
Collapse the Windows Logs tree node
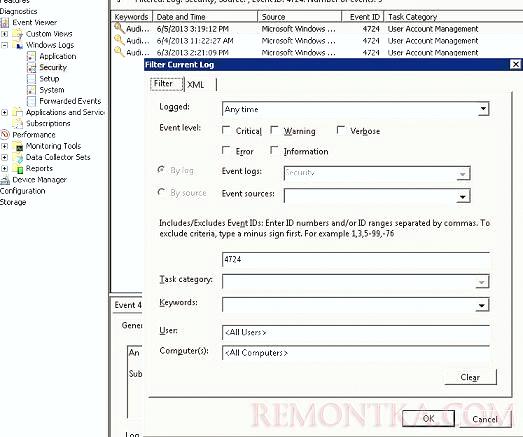(x=4, y=45)
